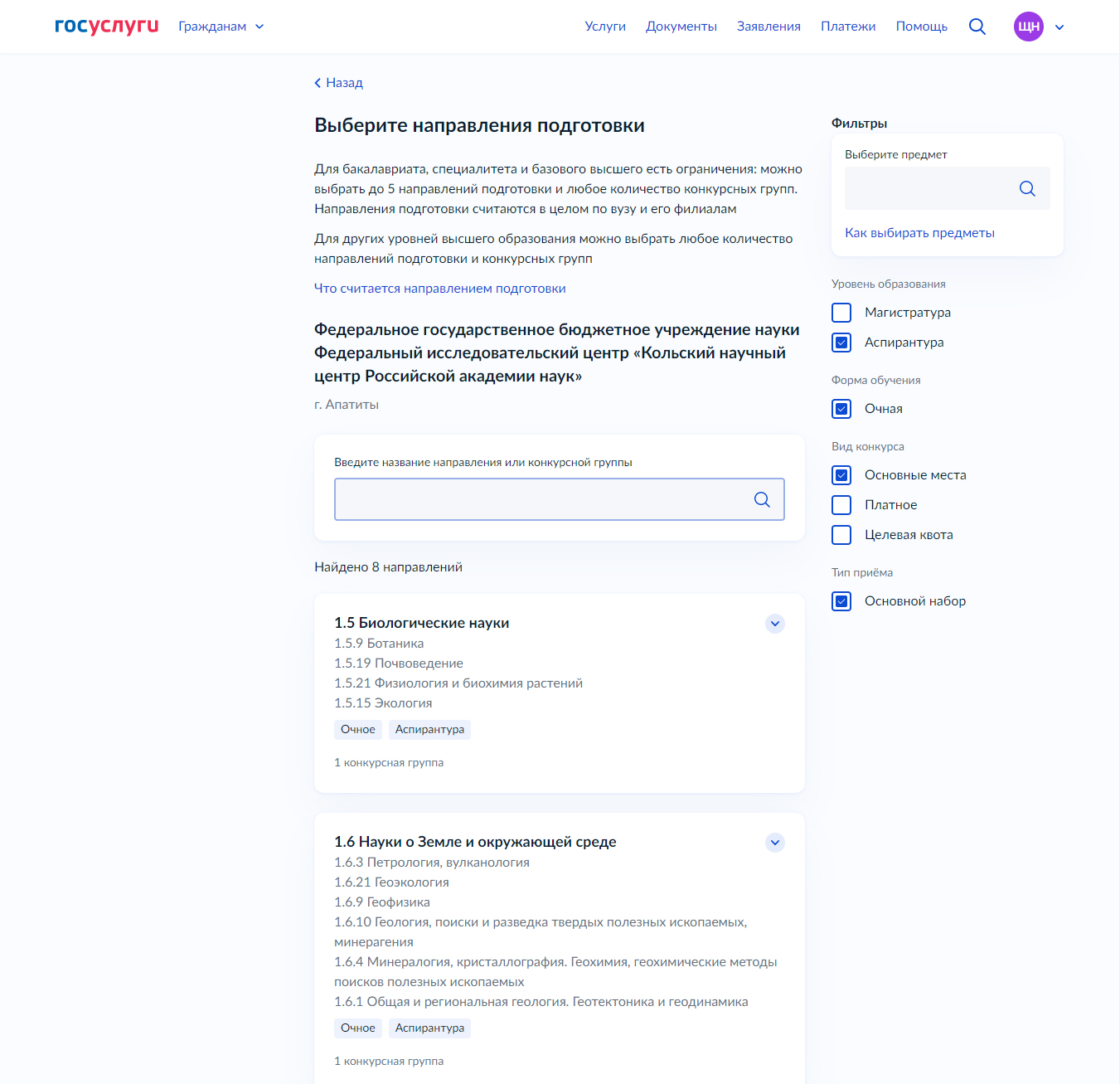Click the '1.6.21 Геоэкология' line
The image size is (1120, 1084).
(x=391, y=882)
